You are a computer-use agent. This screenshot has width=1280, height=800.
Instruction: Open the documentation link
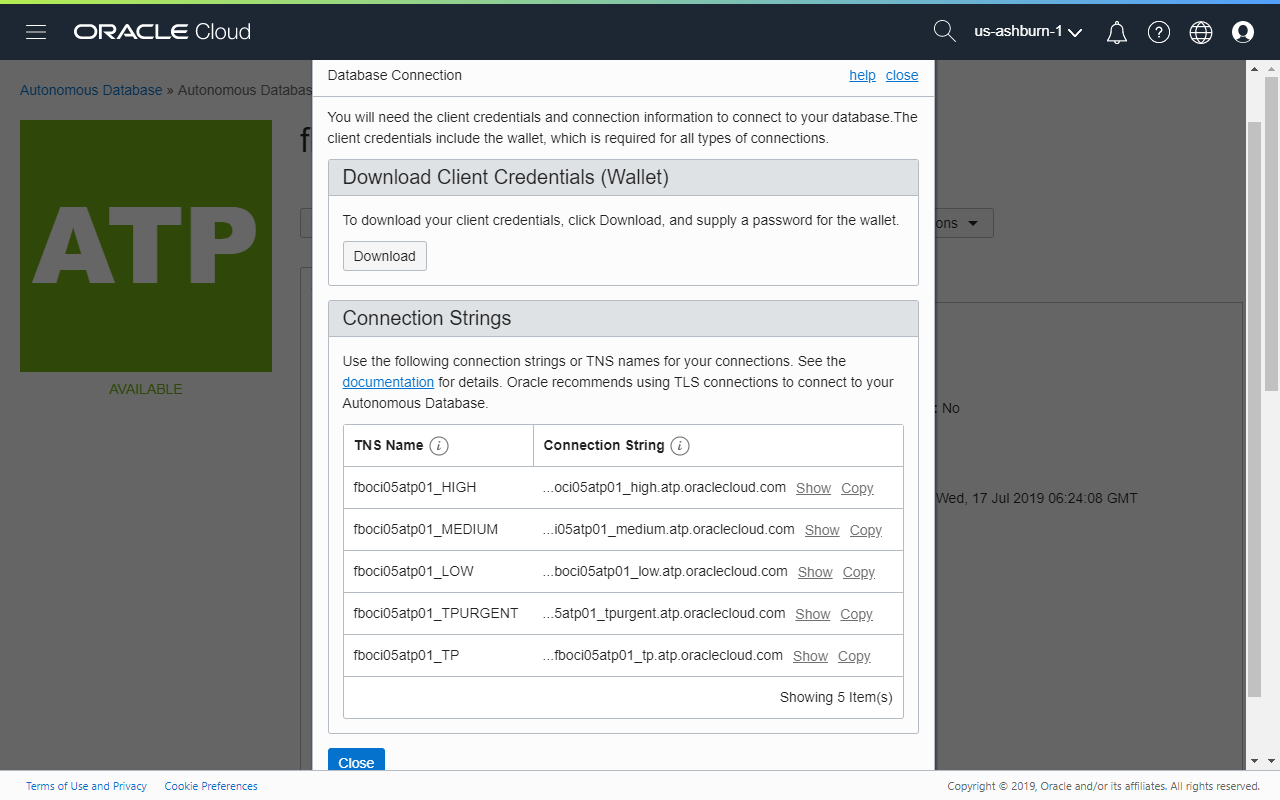point(388,382)
